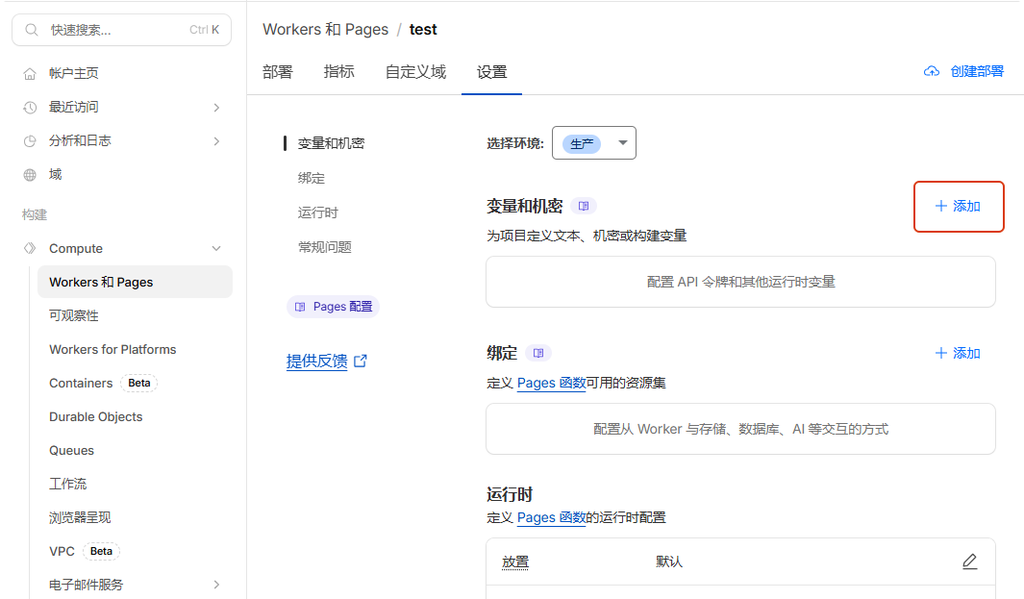Click the 默认 value in runtime table
Viewport: 1024px width, 599px height.
(669, 562)
